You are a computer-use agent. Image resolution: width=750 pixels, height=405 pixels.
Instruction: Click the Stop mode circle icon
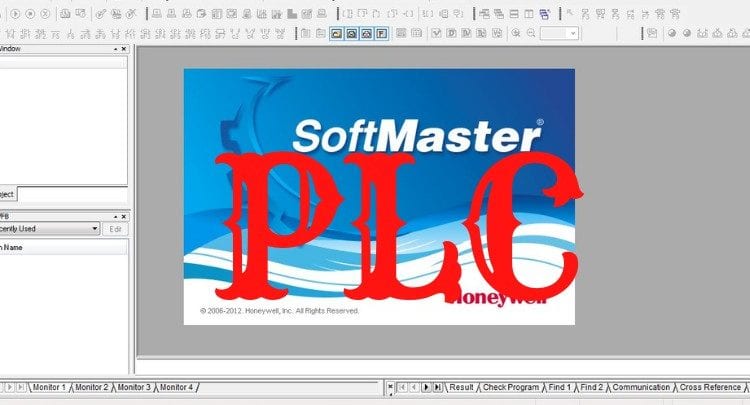[x=30, y=14]
